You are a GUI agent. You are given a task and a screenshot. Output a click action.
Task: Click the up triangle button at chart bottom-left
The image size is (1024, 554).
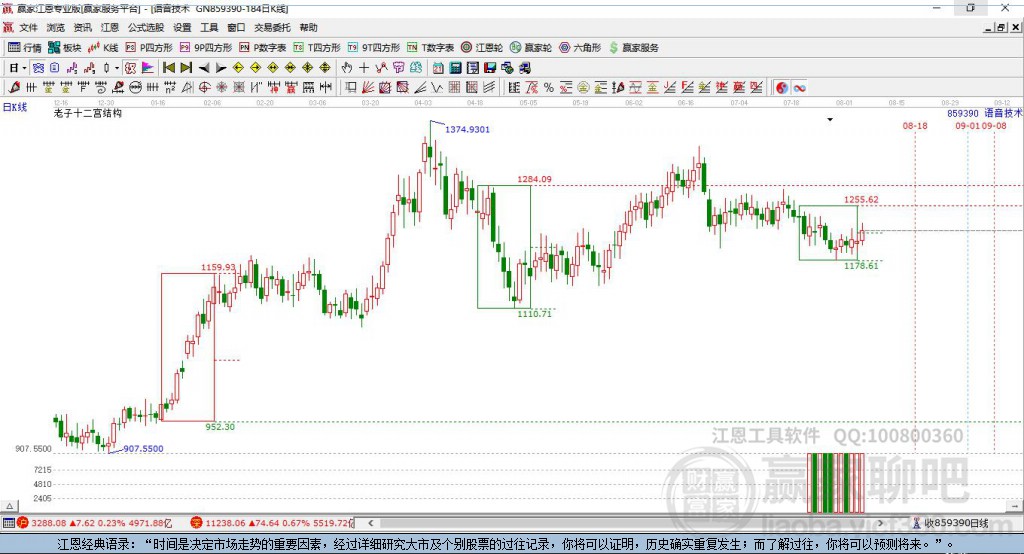(x=9, y=506)
